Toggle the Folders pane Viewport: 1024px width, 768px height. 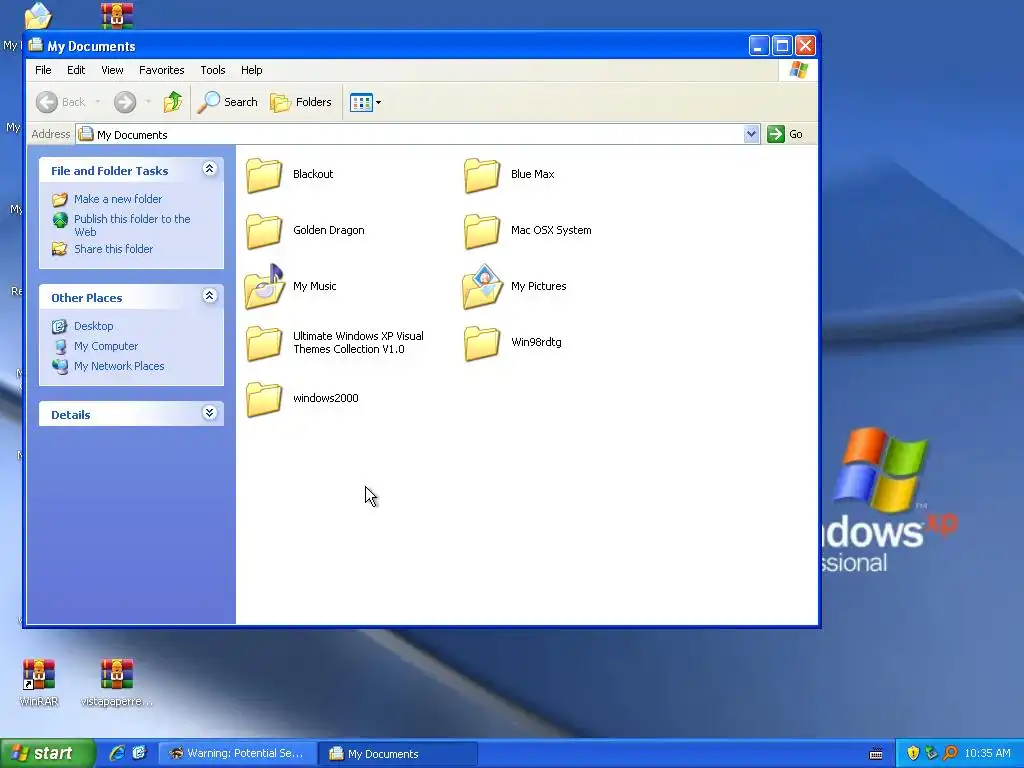click(x=300, y=102)
